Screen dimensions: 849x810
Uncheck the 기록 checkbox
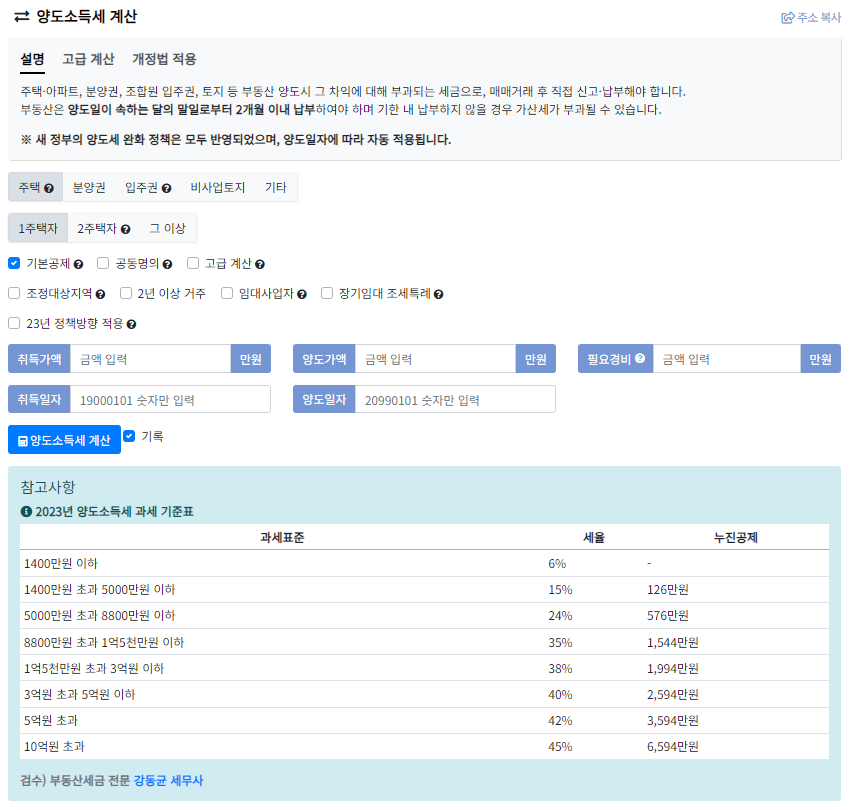(x=129, y=436)
